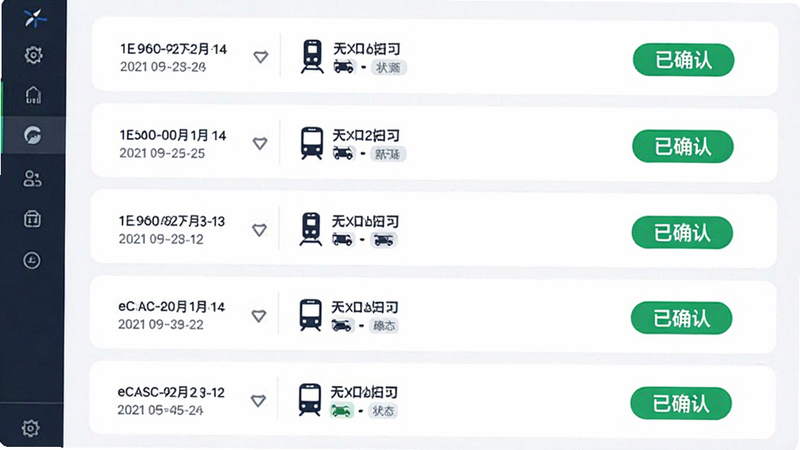Screen dimensions: 800x450
Task: Click green truck icon in eCASC row
Action: pos(342,410)
